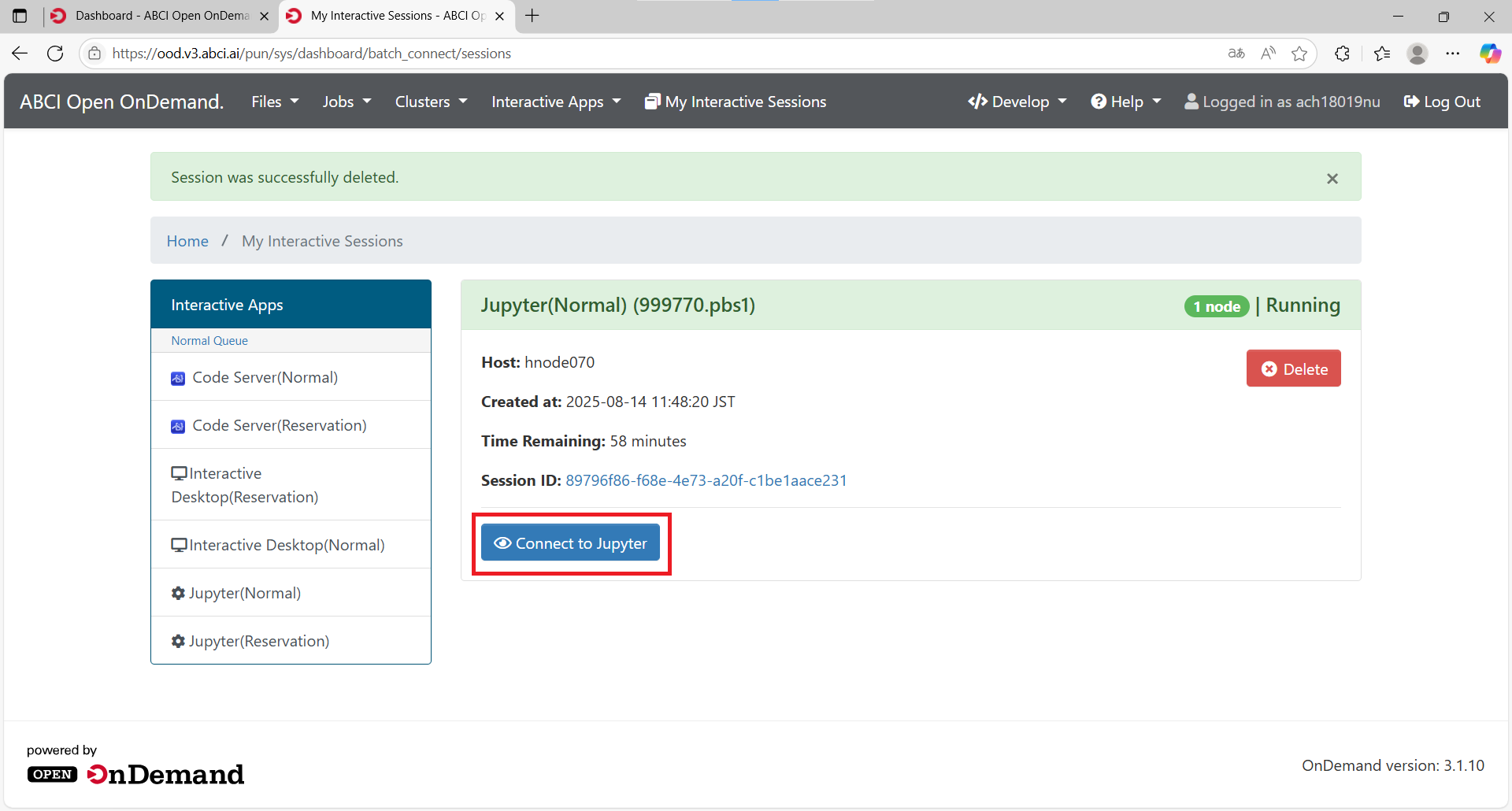The image size is (1512, 811).
Task: Click the browser back arrow
Action: (x=20, y=54)
